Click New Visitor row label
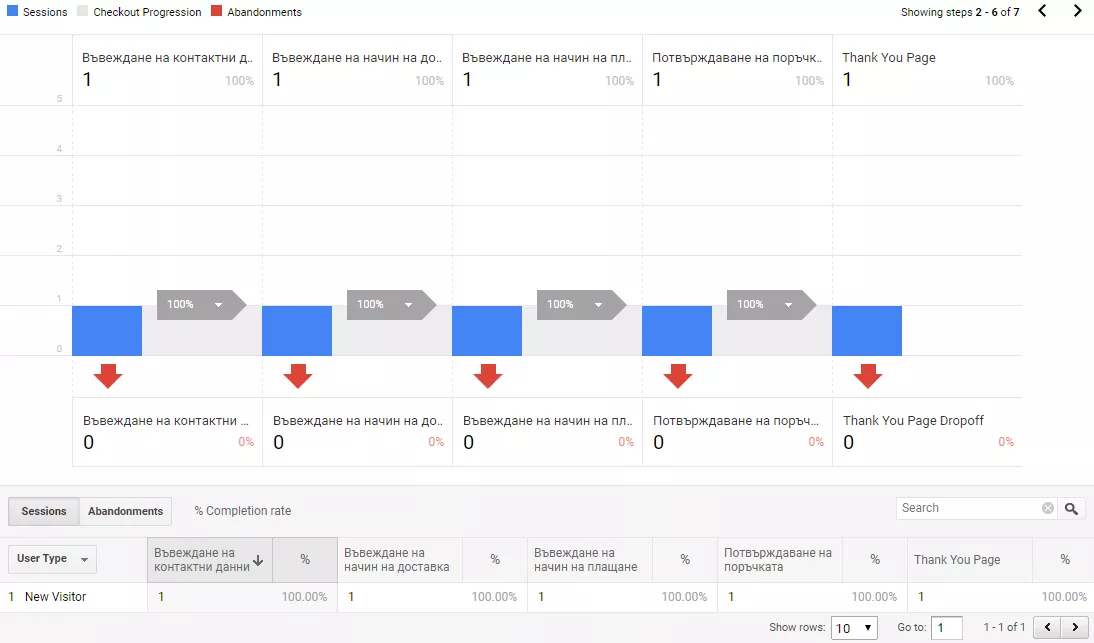Viewport: 1094px width, 643px height. tap(55, 597)
